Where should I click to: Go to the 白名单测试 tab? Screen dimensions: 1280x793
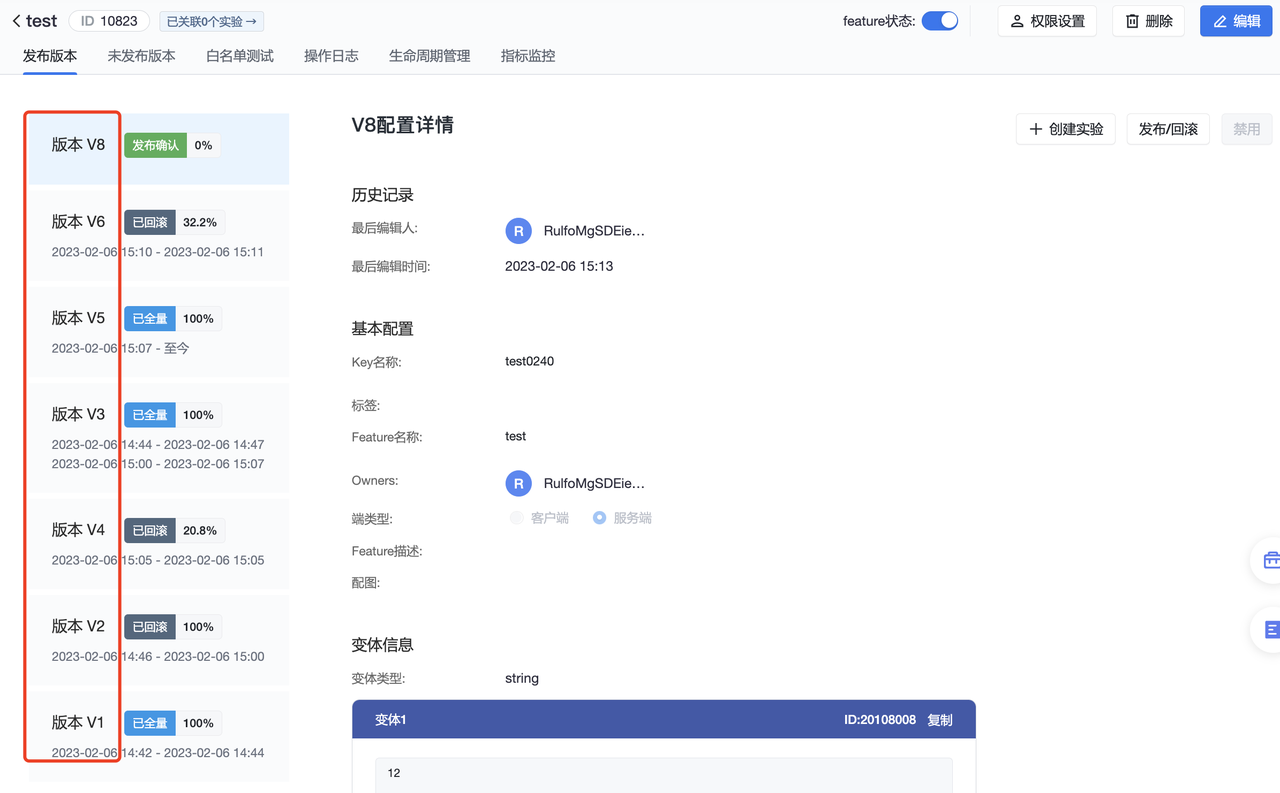point(240,56)
